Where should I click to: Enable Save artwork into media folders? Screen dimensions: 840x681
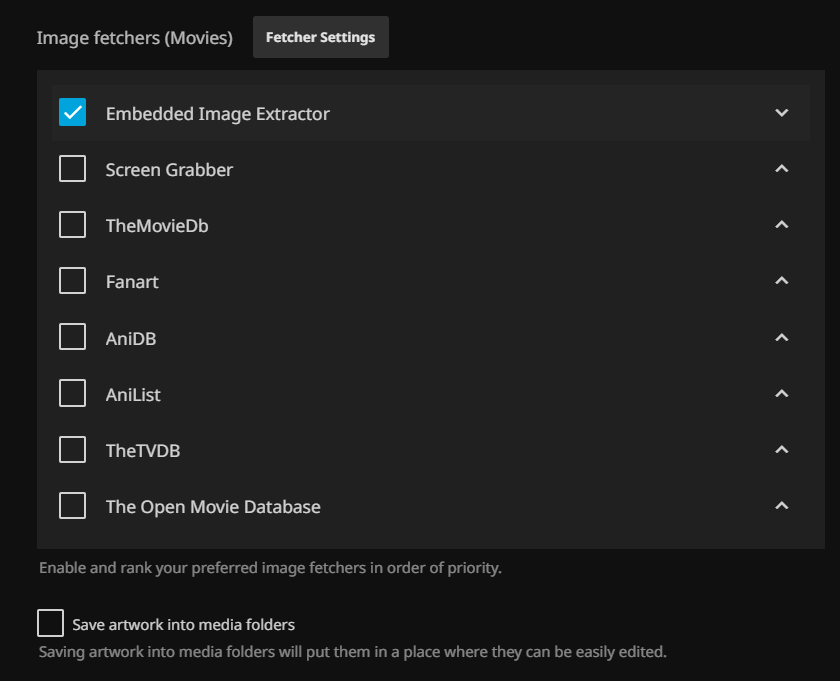[x=50, y=624]
